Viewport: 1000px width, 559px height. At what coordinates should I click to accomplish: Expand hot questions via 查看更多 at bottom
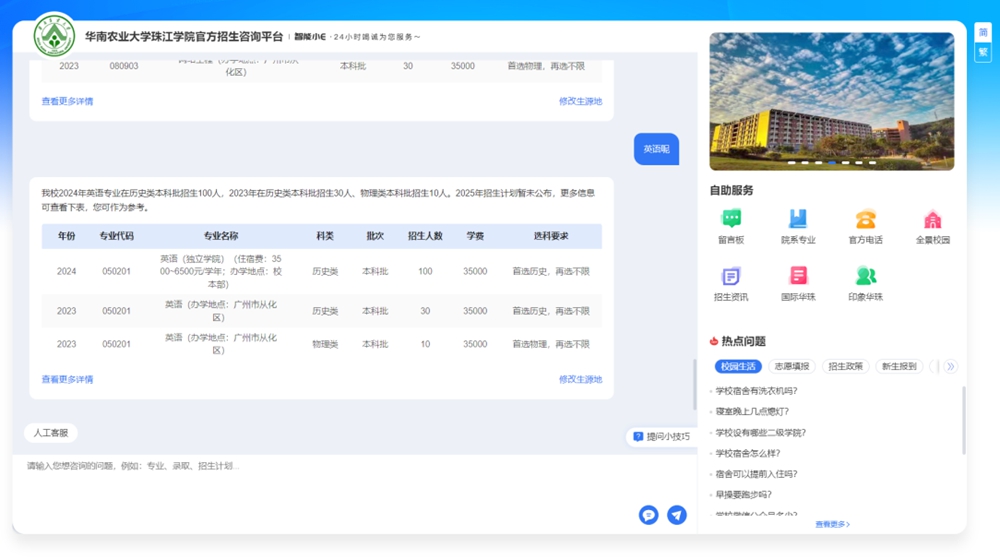click(832, 524)
